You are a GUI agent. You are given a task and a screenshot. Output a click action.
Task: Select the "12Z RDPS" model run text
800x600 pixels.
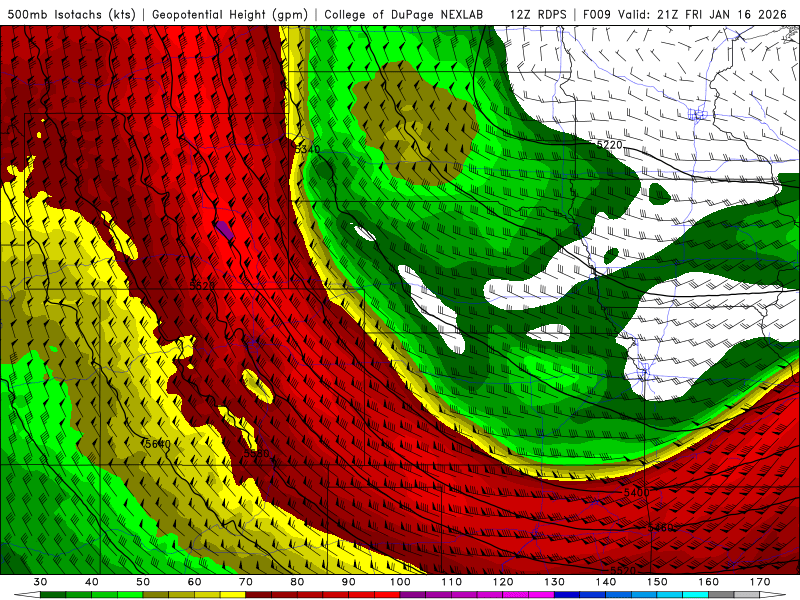click(x=538, y=14)
